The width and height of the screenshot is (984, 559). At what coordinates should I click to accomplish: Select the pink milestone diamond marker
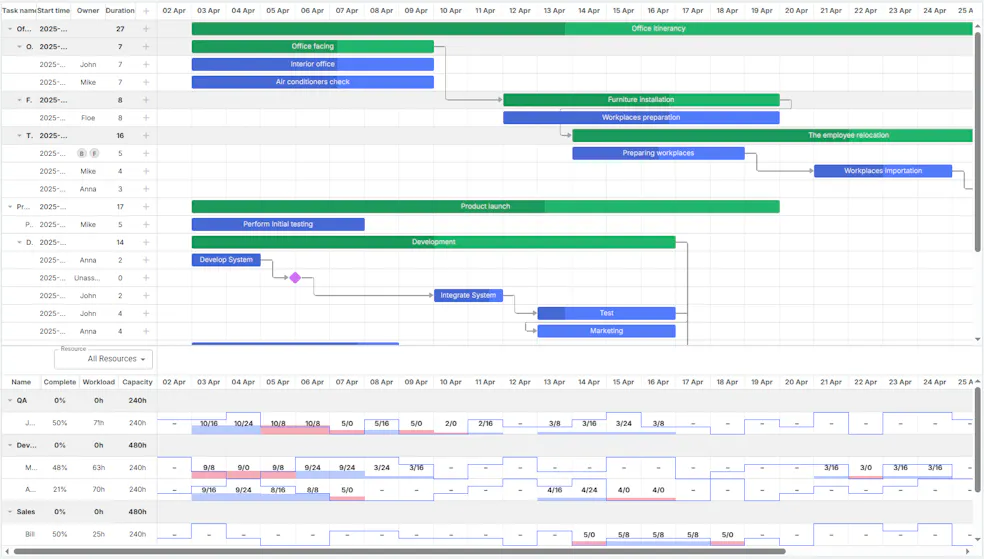[x=295, y=277]
